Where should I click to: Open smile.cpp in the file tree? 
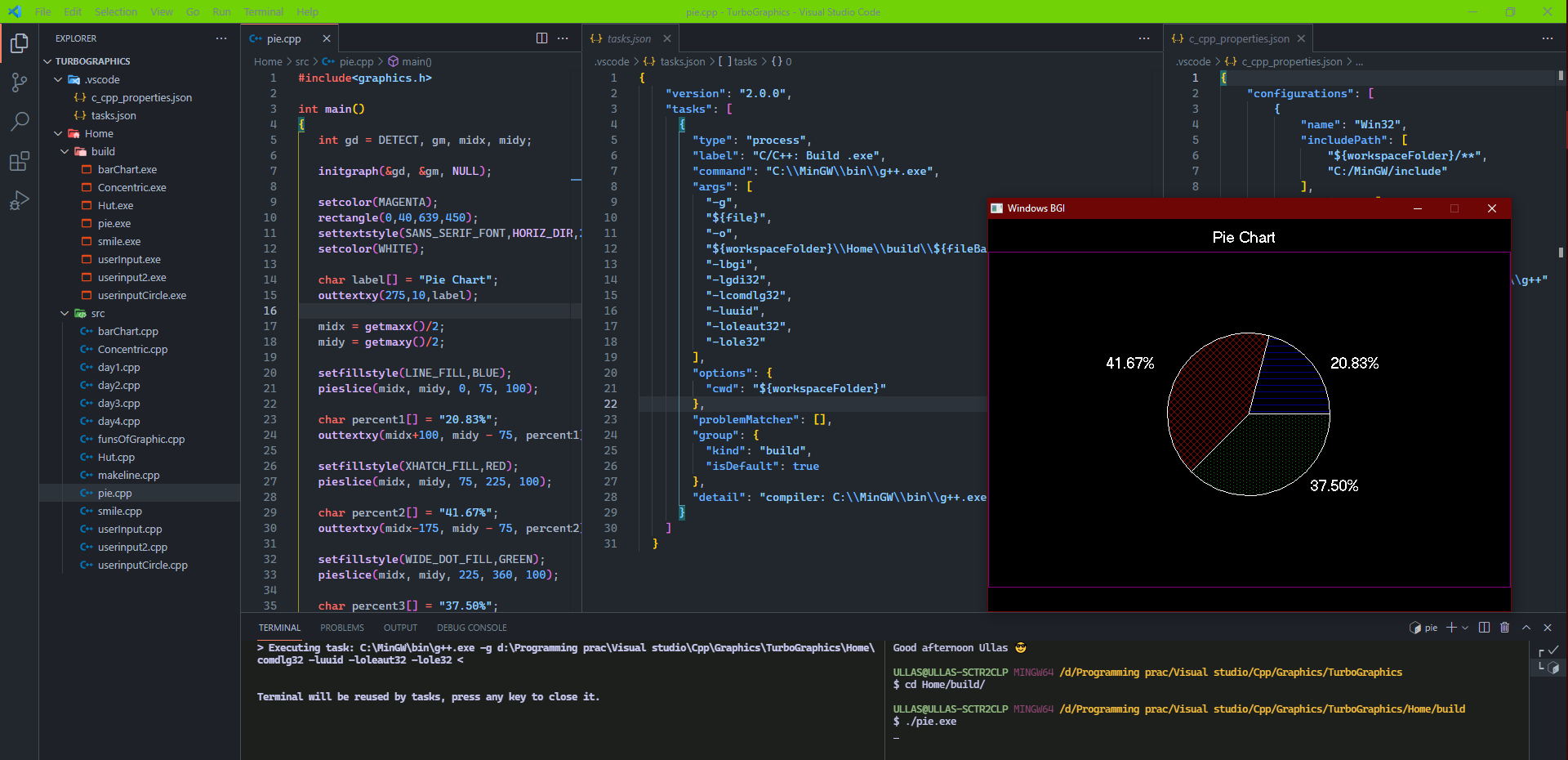tap(120, 511)
